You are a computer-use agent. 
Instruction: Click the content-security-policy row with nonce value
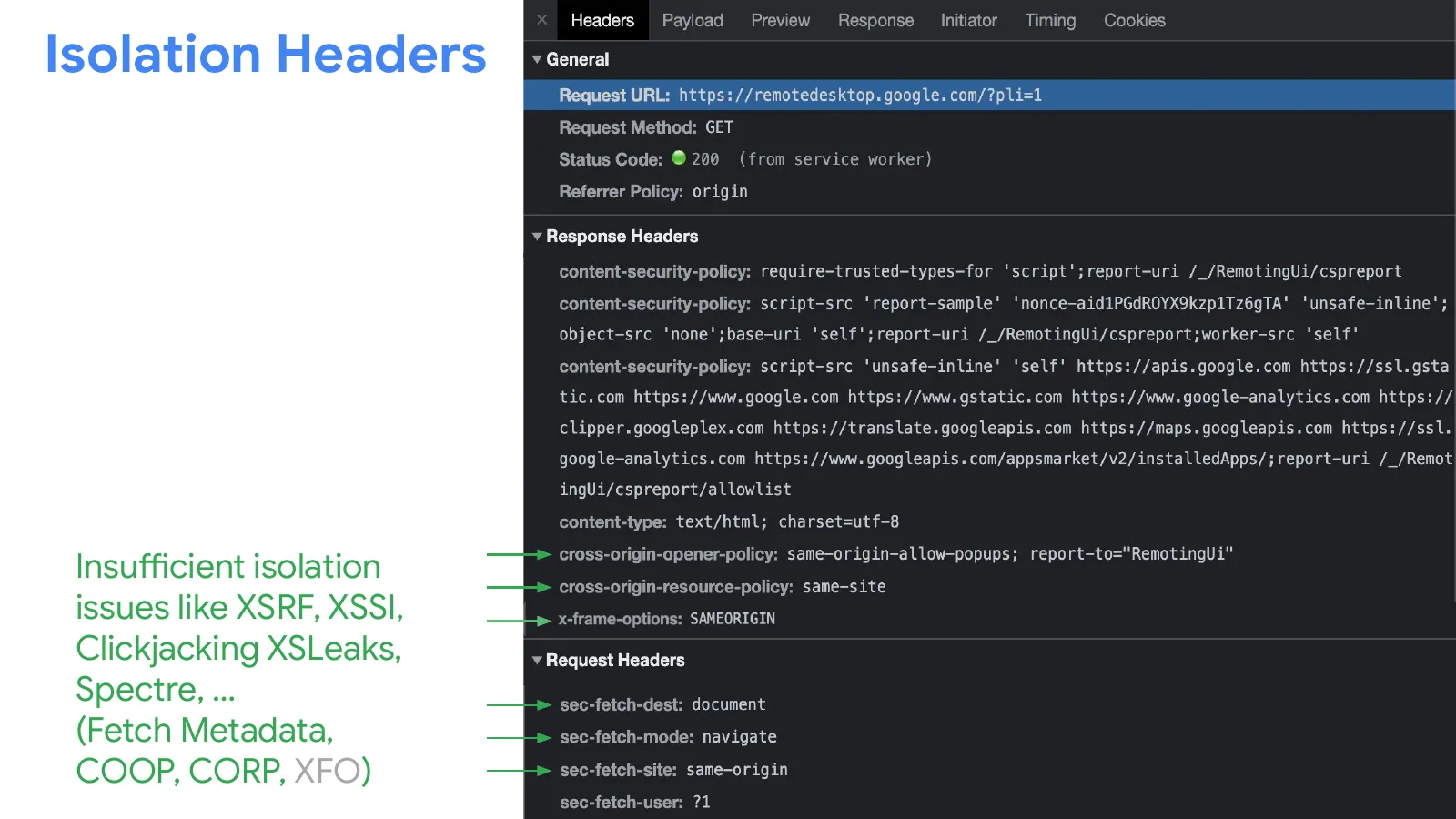[990, 318]
